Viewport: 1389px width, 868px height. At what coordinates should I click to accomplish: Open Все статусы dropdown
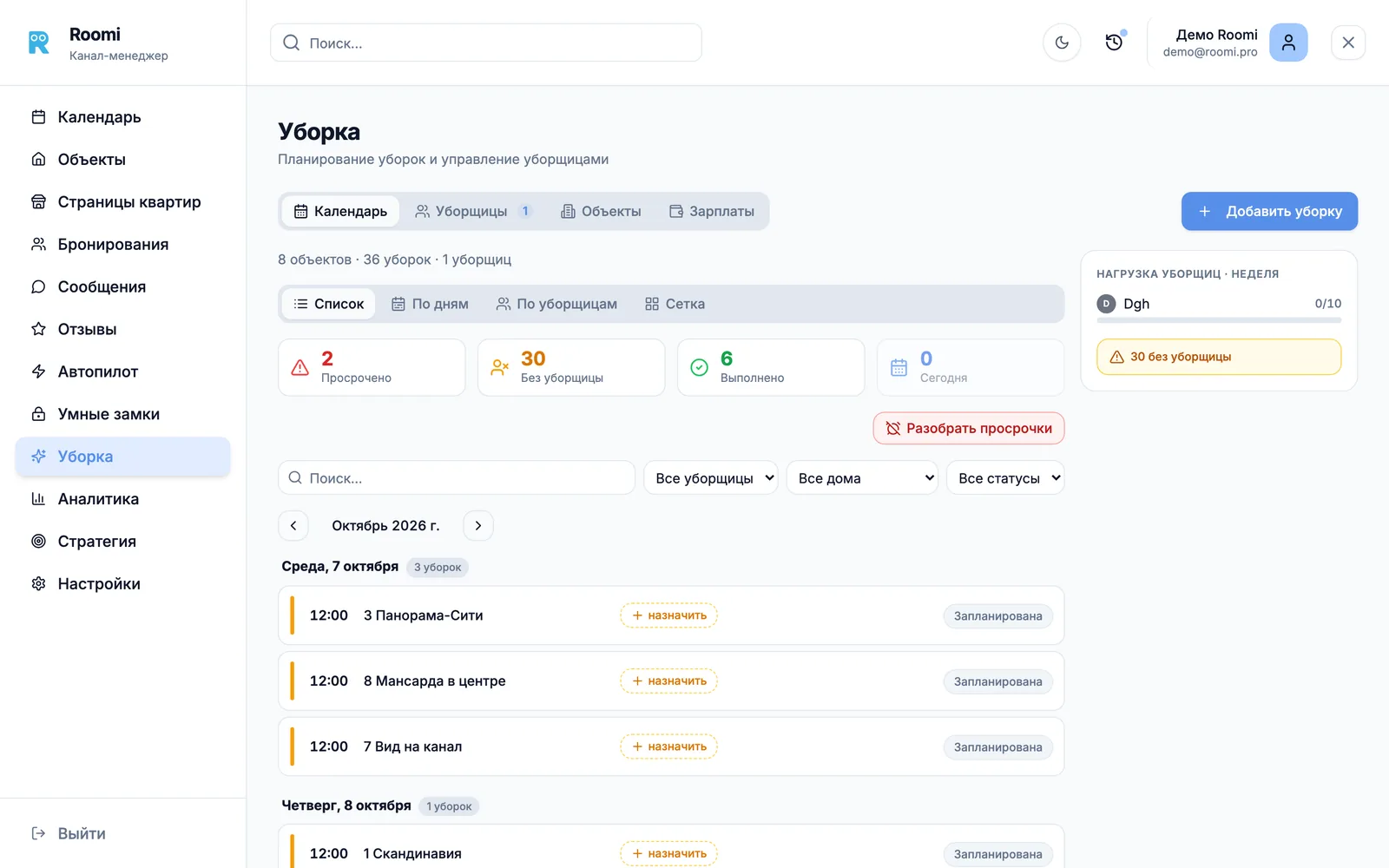[1005, 477]
